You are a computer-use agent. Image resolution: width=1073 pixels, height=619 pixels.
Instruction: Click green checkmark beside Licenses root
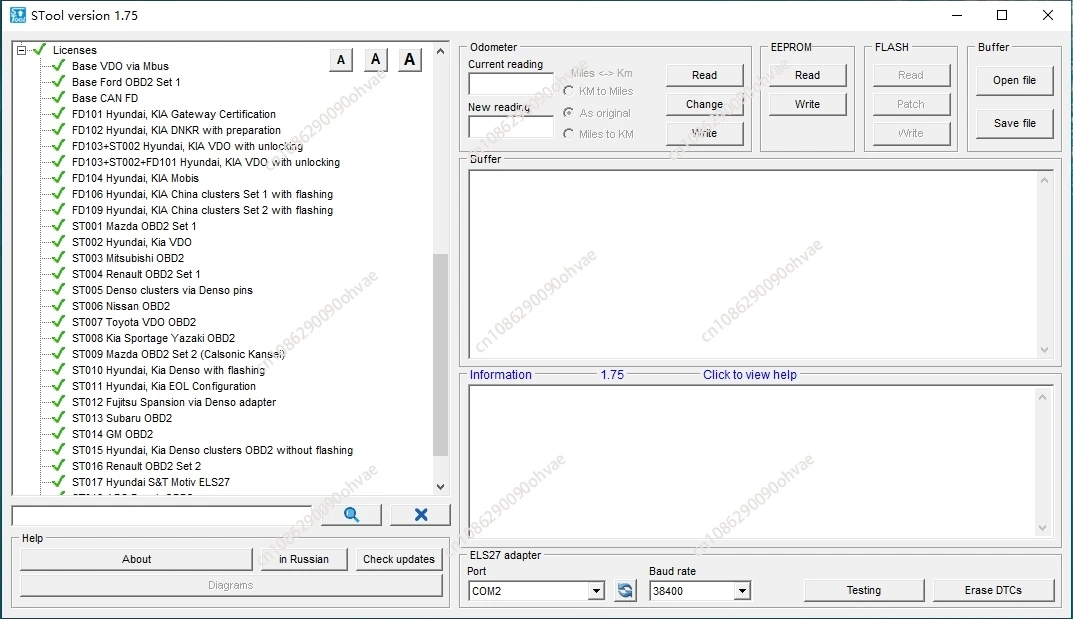(x=40, y=50)
